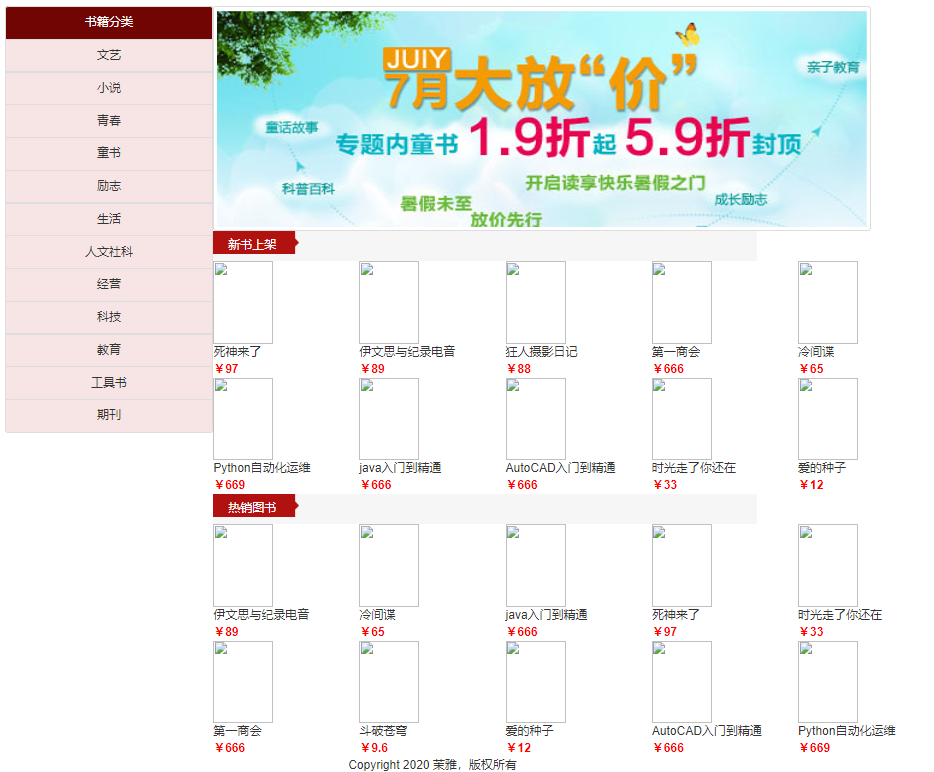
Task: Open the 工具书 category
Action: coord(109,382)
